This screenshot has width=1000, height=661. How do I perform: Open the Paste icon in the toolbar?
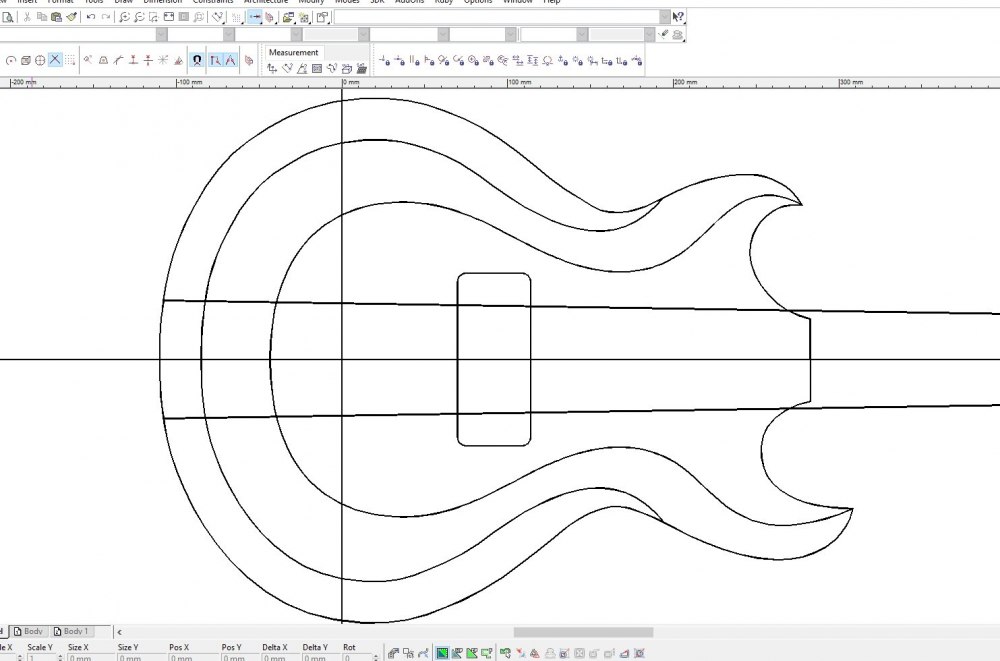(x=58, y=16)
